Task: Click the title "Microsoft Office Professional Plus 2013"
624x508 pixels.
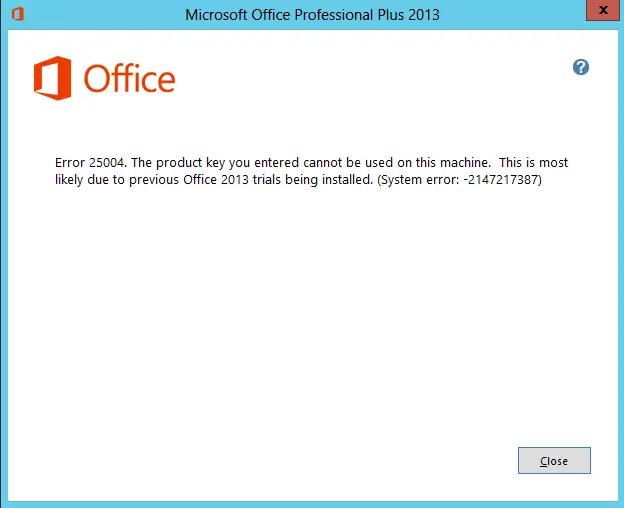Action: click(312, 15)
